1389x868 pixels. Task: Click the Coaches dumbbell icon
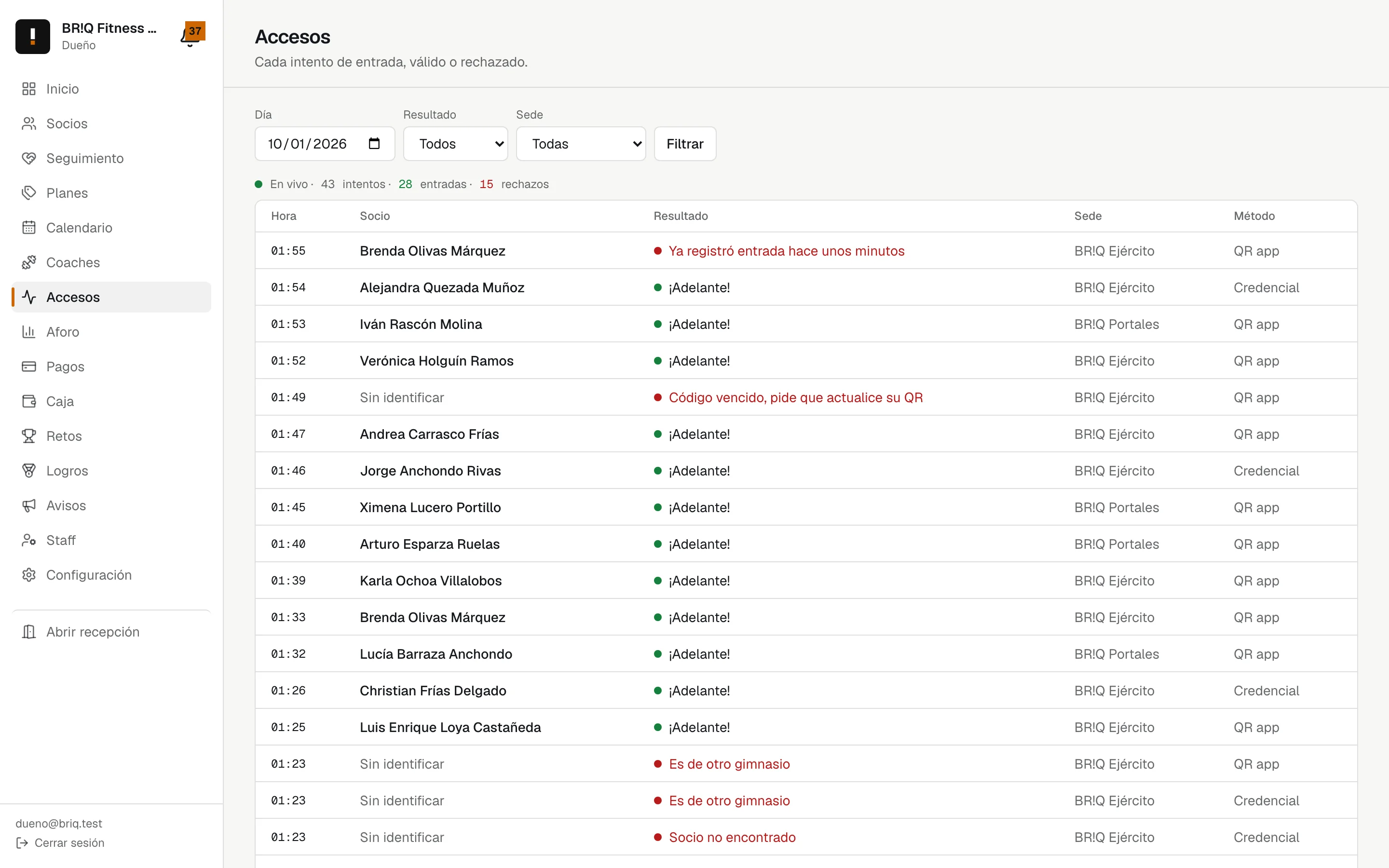29,262
